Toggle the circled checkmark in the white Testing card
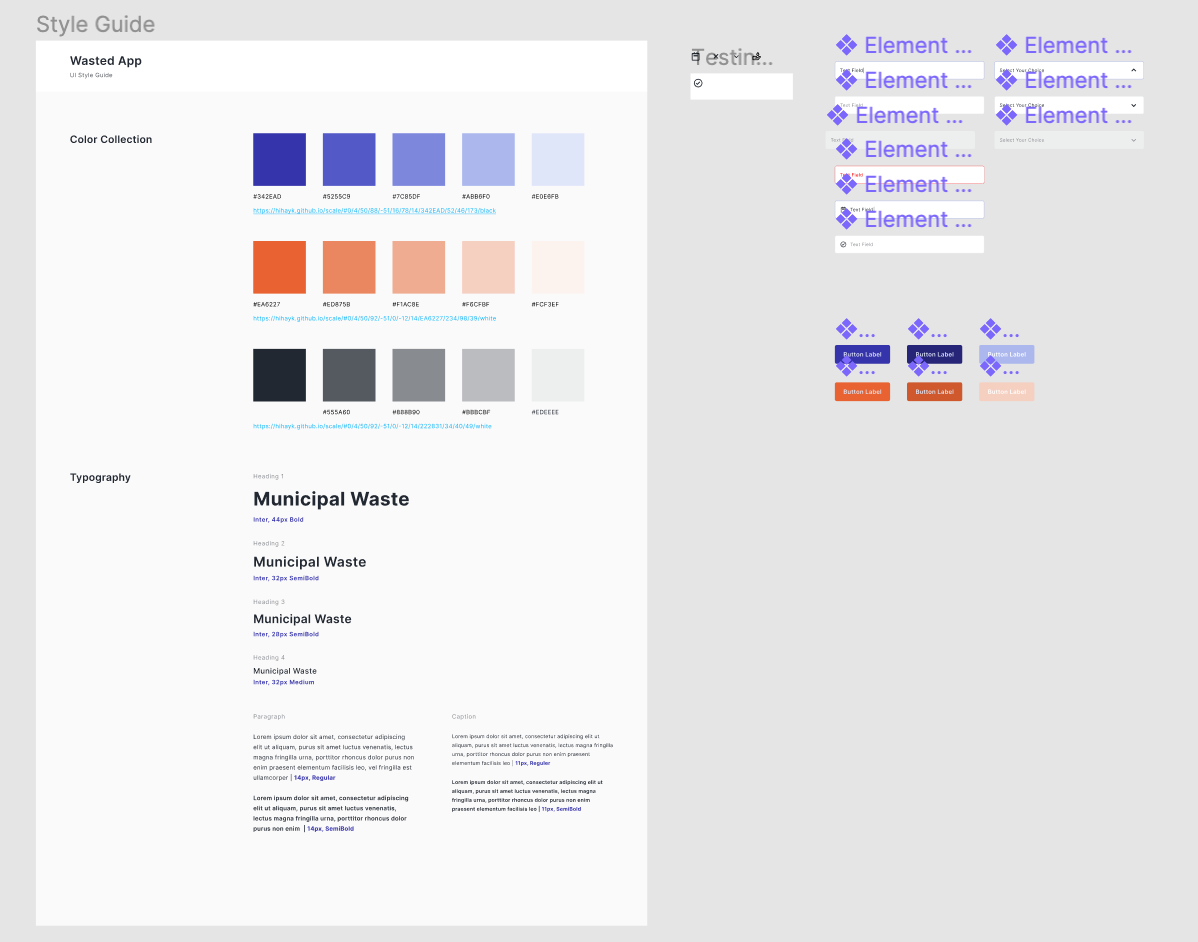 point(698,84)
